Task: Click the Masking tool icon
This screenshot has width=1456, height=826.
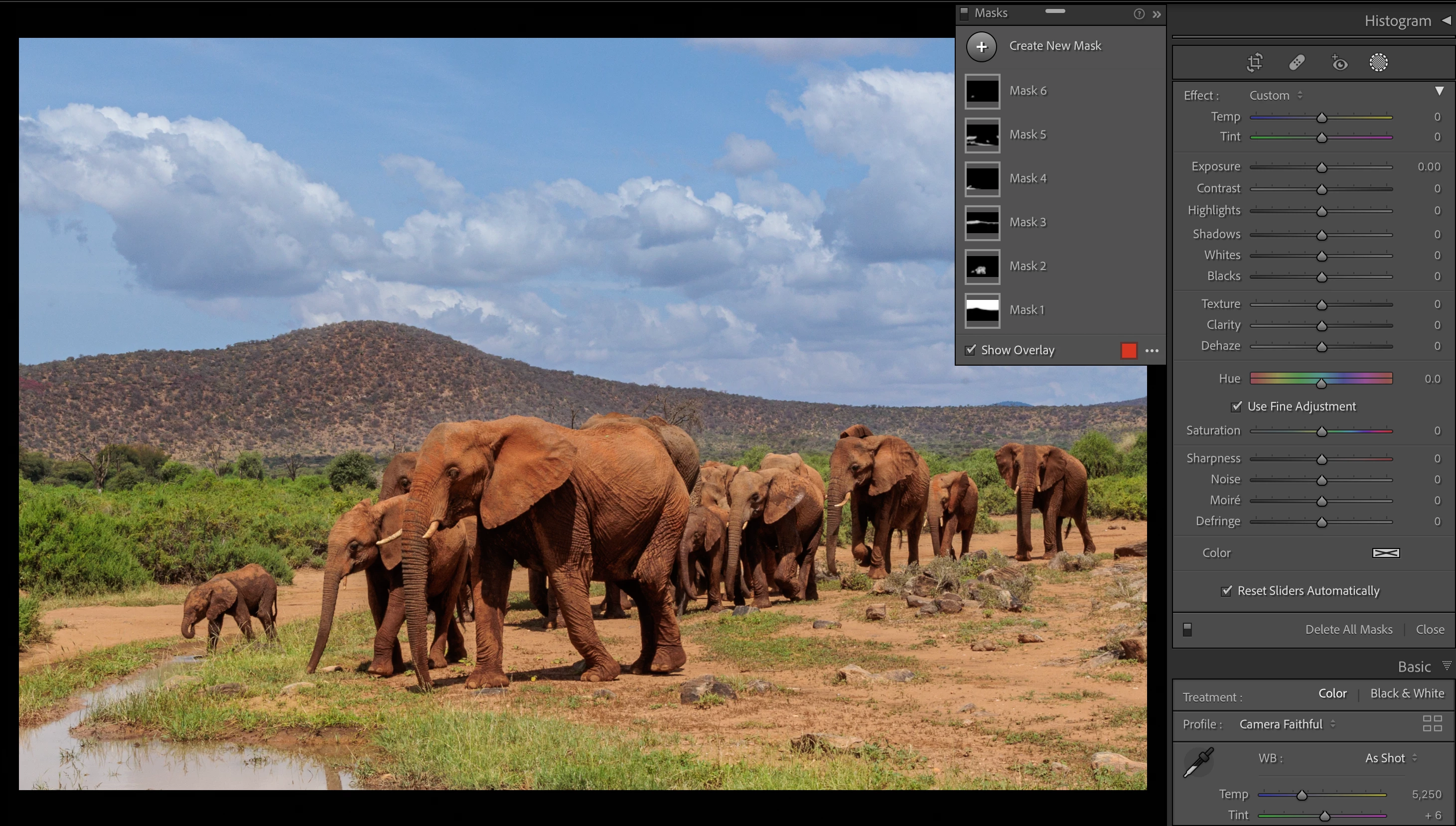Action: coord(1378,62)
